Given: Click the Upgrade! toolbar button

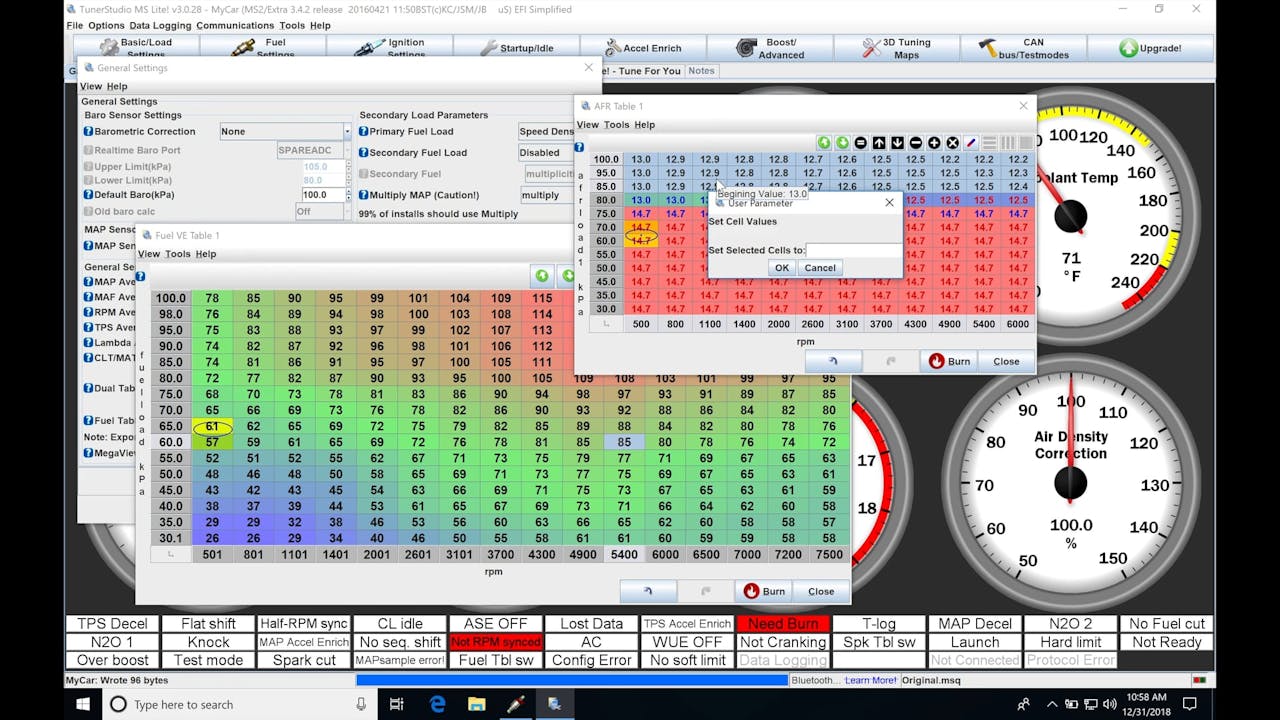Looking at the screenshot, I should (x=1150, y=48).
